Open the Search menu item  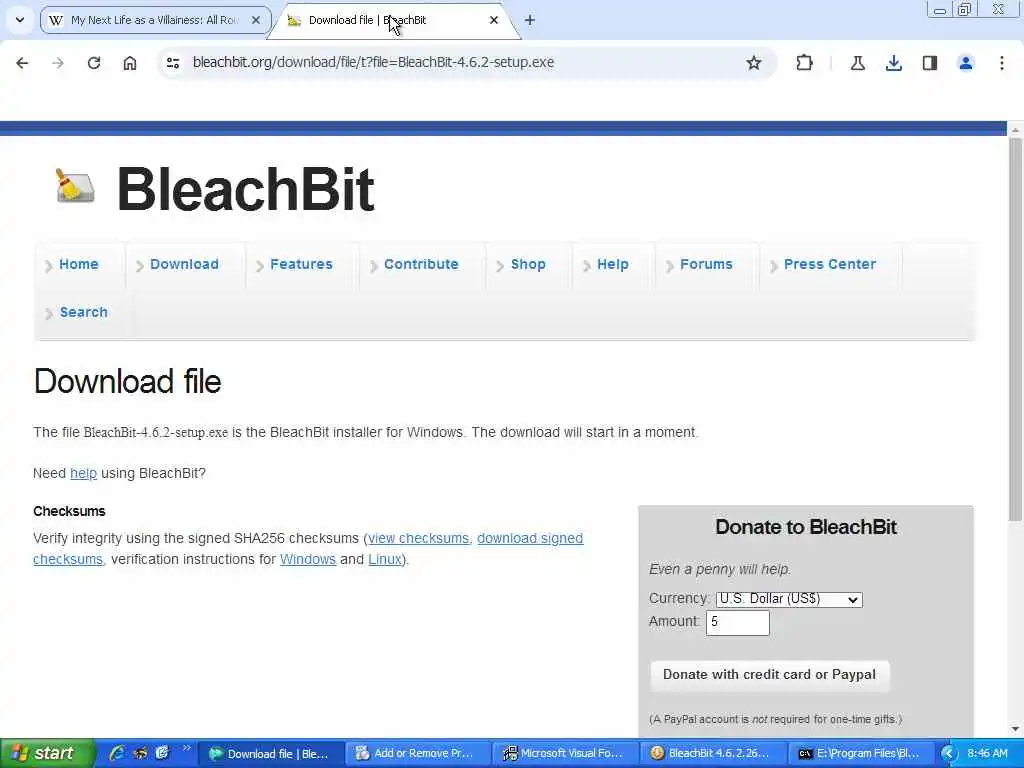[x=84, y=312]
